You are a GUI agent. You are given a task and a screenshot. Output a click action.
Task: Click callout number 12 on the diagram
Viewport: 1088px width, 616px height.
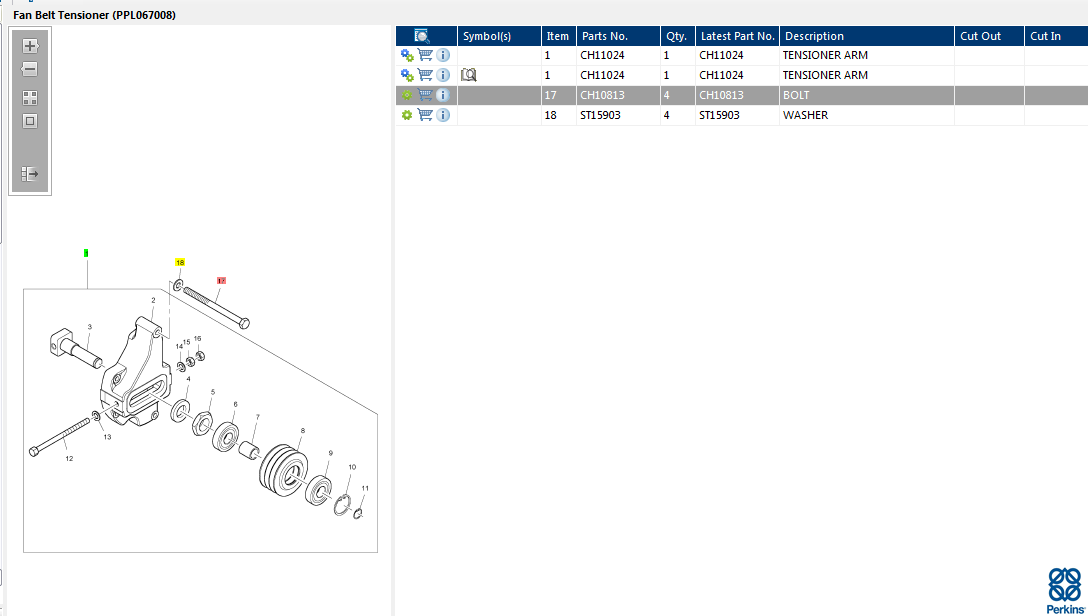pos(69,459)
